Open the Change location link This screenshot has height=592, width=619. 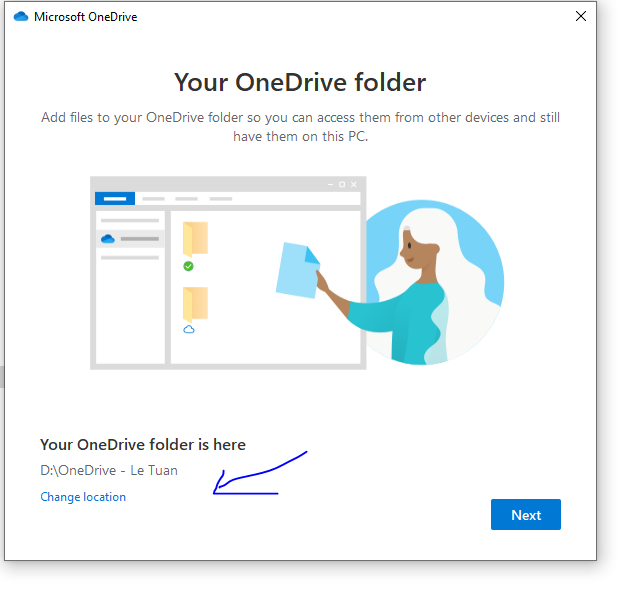click(x=83, y=497)
